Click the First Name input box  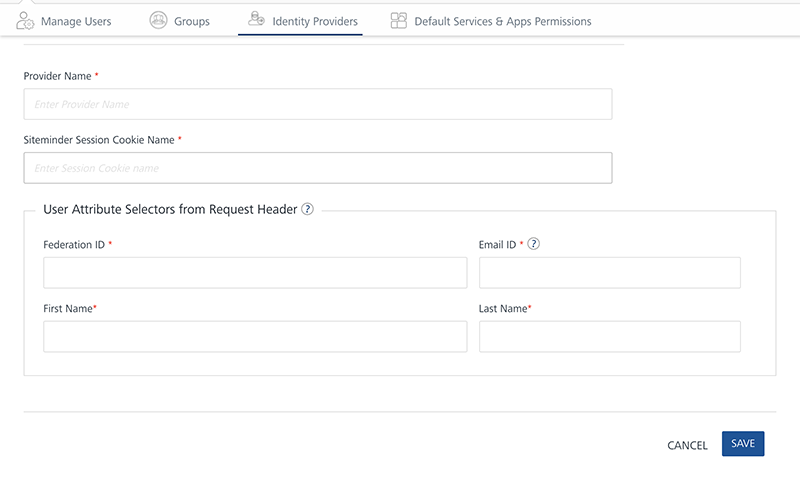click(x=255, y=336)
